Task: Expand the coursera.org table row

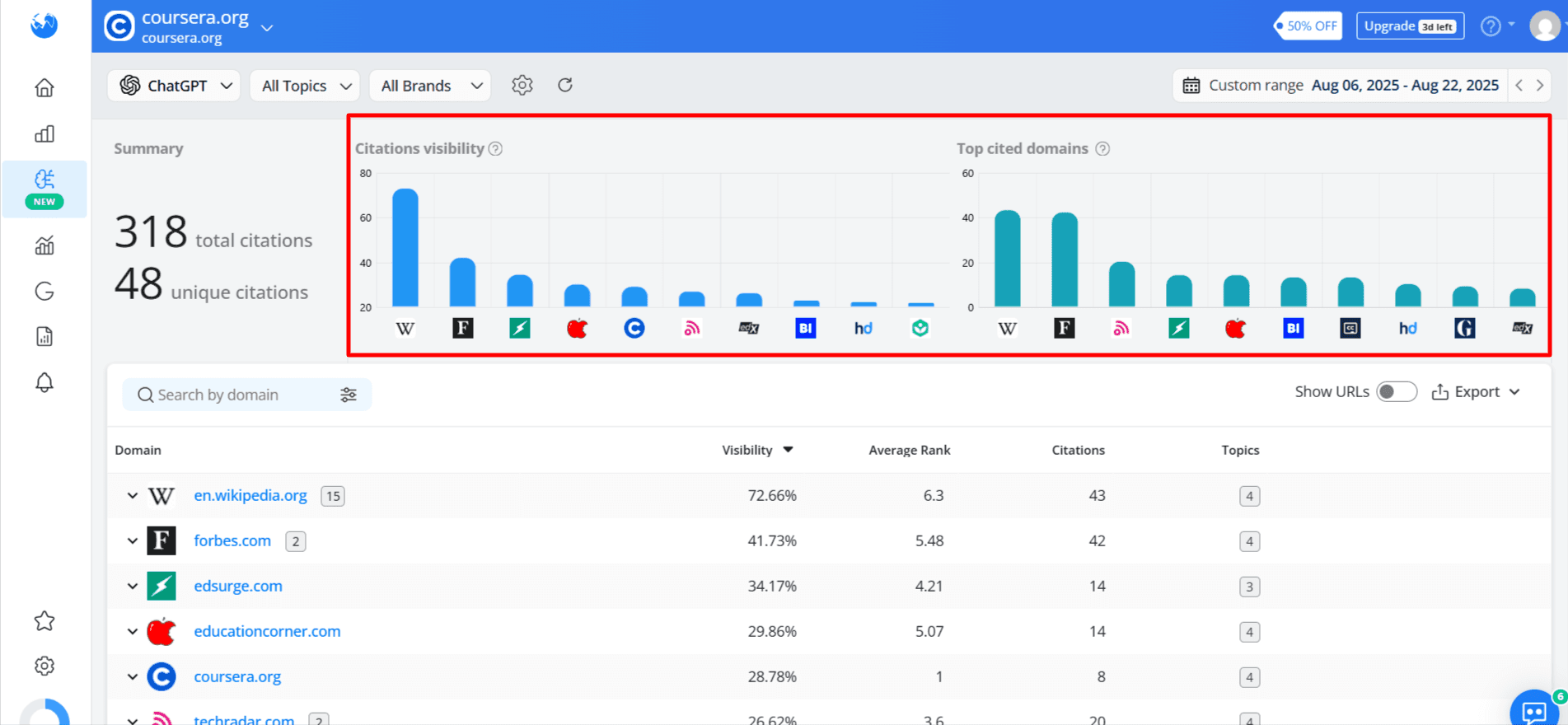Action: pos(133,677)
